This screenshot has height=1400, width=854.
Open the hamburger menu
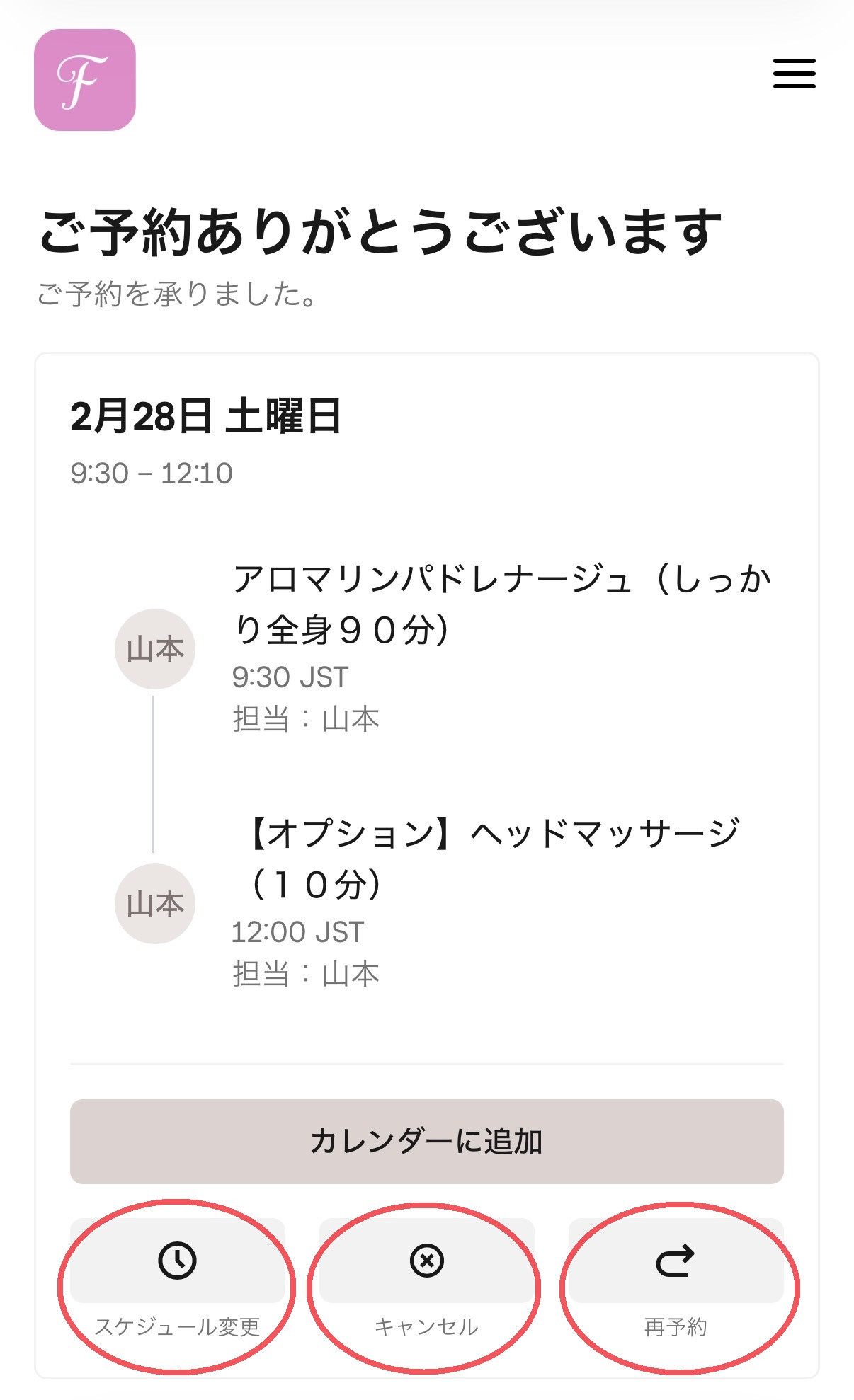794,74
